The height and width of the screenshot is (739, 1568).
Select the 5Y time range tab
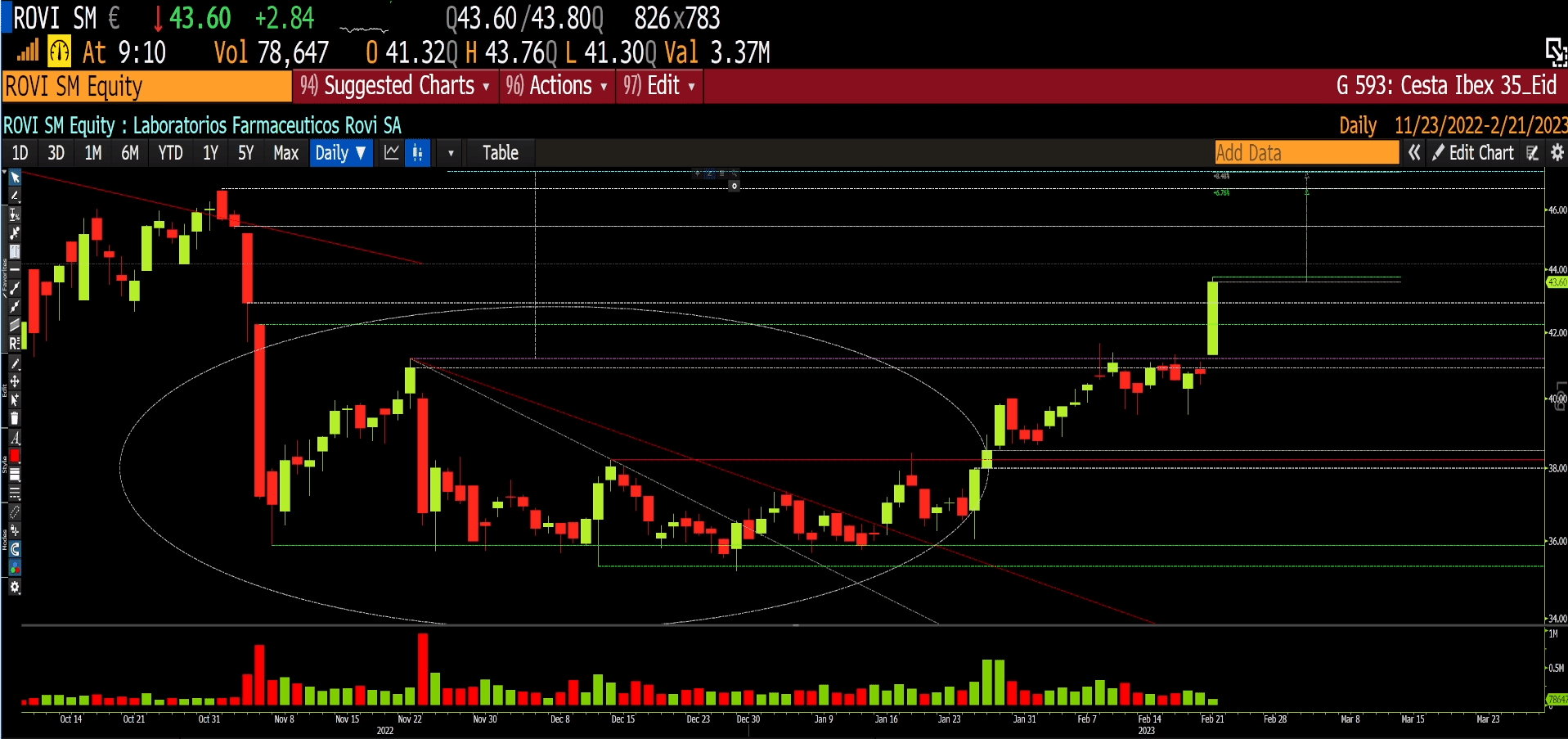click(245, 152)
